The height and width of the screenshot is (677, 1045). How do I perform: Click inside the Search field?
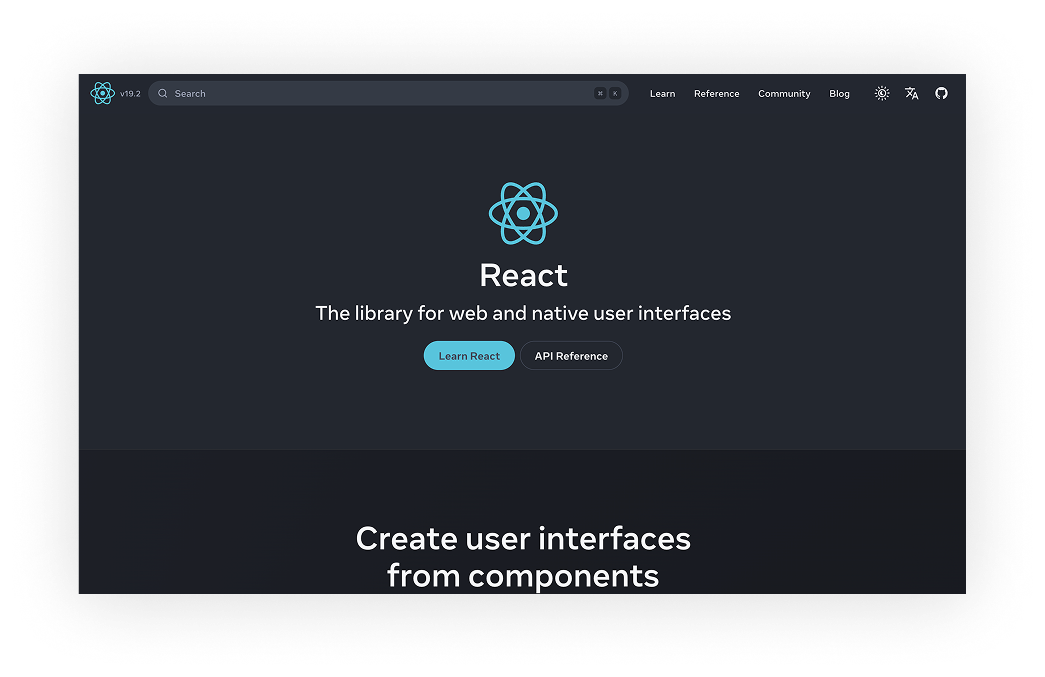tap(350, 93)
